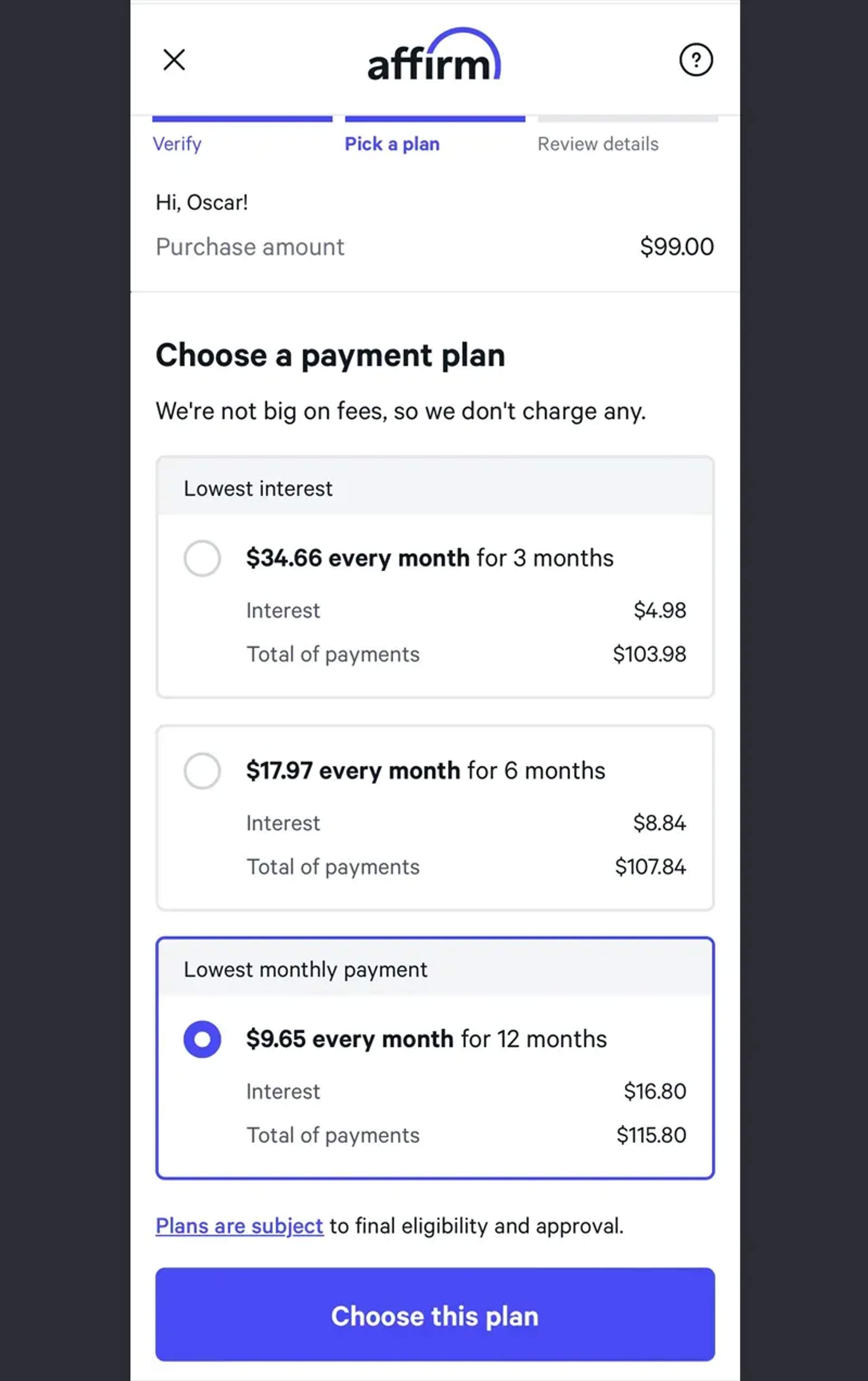The width and height of the screenshot is (868, 1381).
Task: Click the Choose a payment plan heading
Action: pyautogui.click(x=330, y=354)
